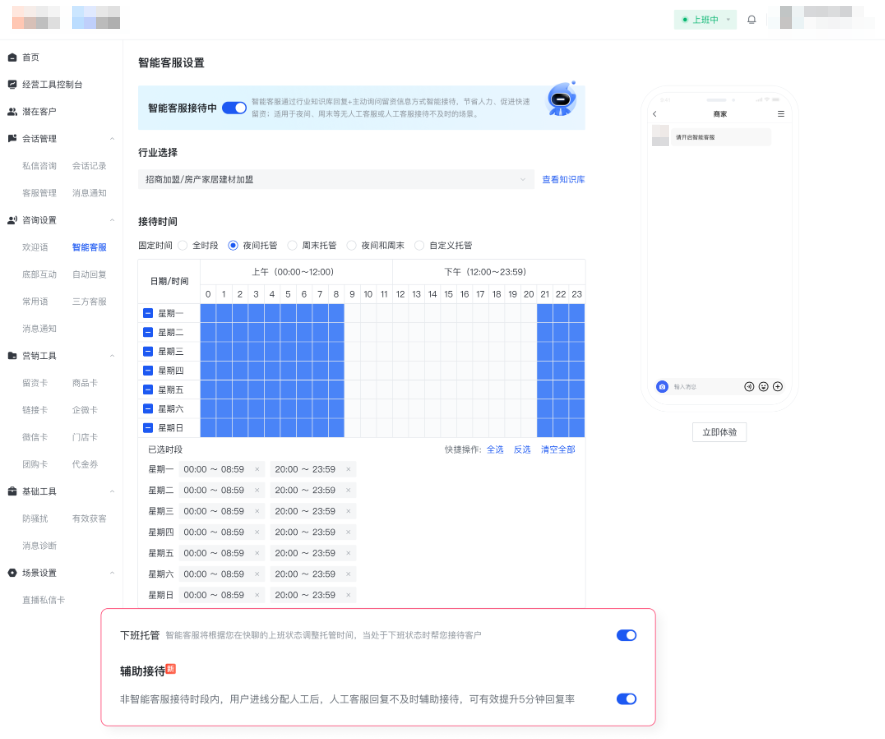Click the plus icon in chat input bar
Viewport: 885px width, 739px height.
coord(778,386)
